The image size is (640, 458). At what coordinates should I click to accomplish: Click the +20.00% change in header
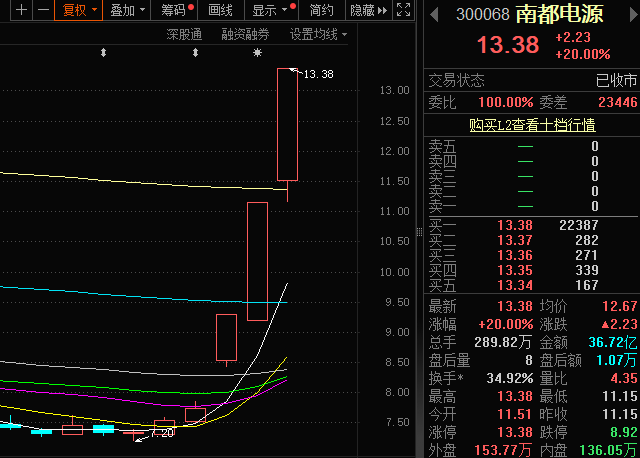click(583, 54)
